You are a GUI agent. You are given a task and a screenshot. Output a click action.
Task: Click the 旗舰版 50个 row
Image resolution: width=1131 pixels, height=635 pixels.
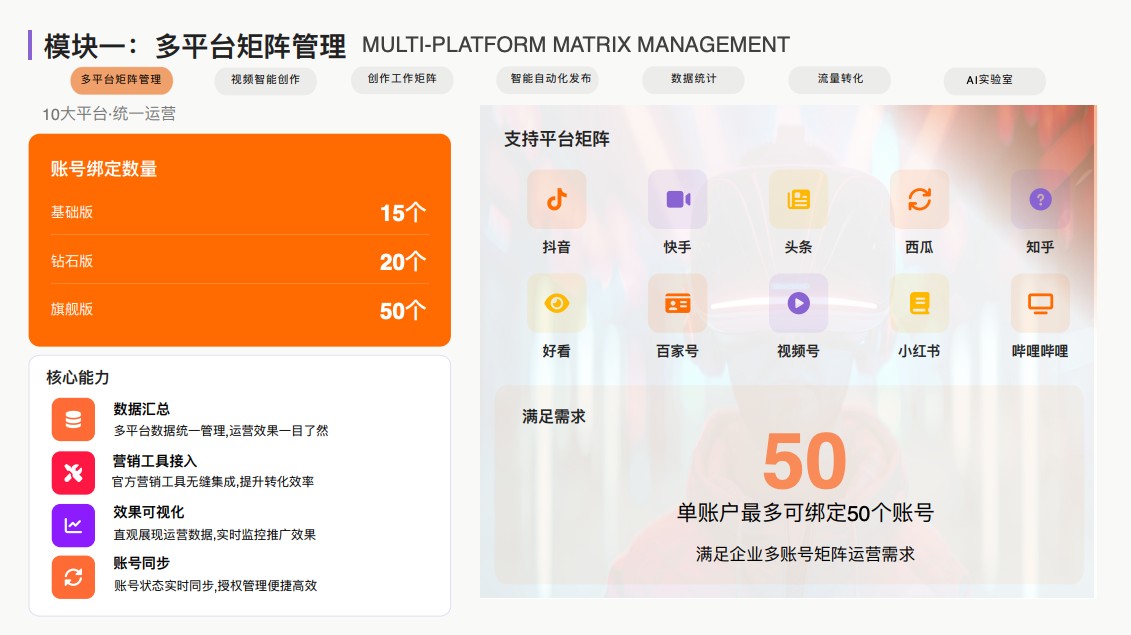point(238,310)
